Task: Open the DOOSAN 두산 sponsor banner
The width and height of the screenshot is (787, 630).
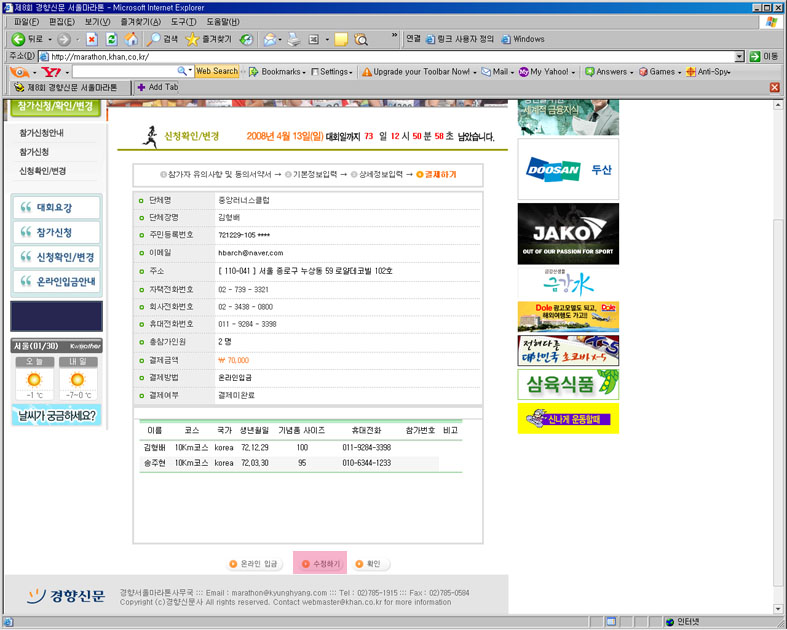Action: tap(568, 170)
